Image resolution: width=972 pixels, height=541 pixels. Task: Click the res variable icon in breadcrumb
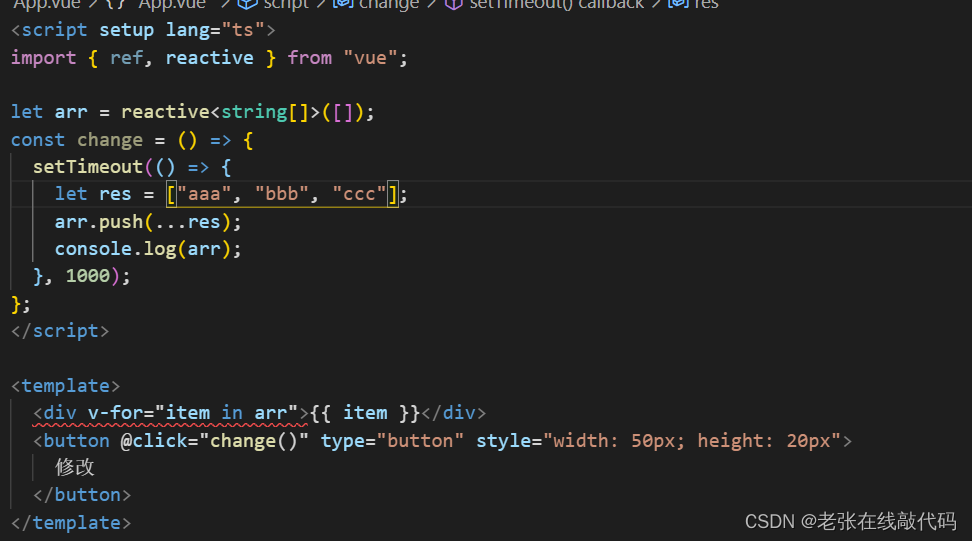[678, 4]
